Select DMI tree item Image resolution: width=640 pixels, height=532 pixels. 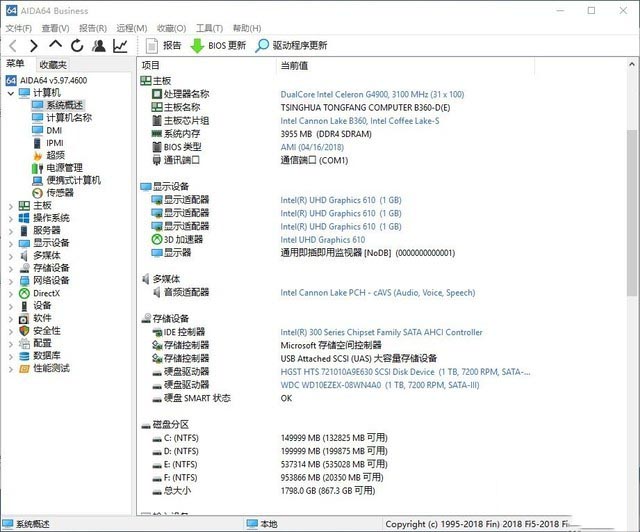coord(47,130)
